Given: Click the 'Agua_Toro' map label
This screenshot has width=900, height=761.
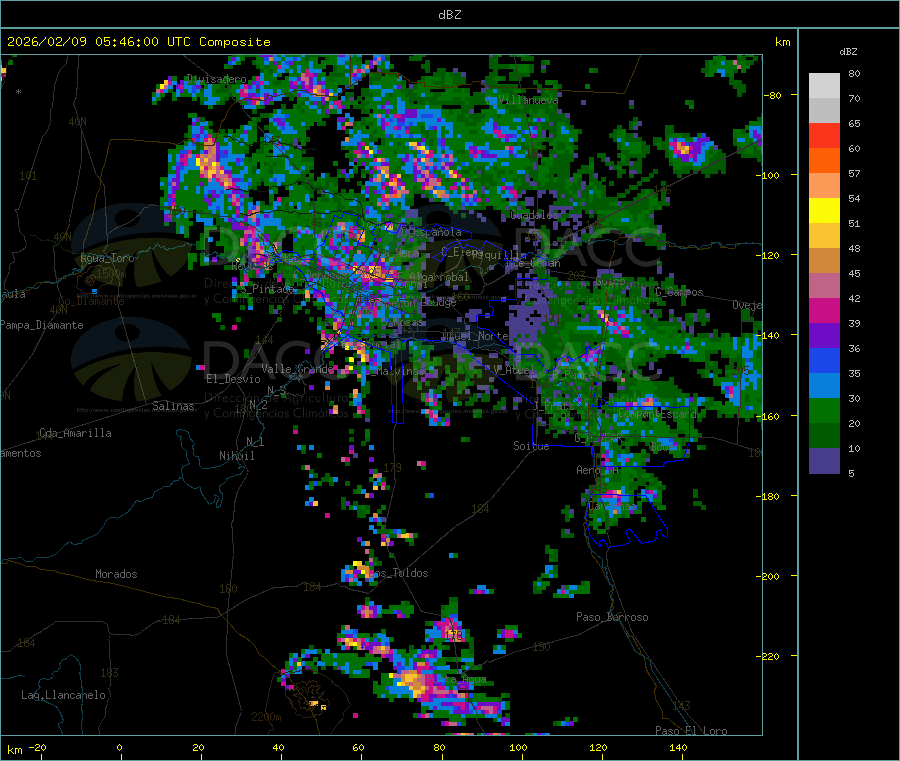Looking at the screenshot, I should [x=107, y=258].
